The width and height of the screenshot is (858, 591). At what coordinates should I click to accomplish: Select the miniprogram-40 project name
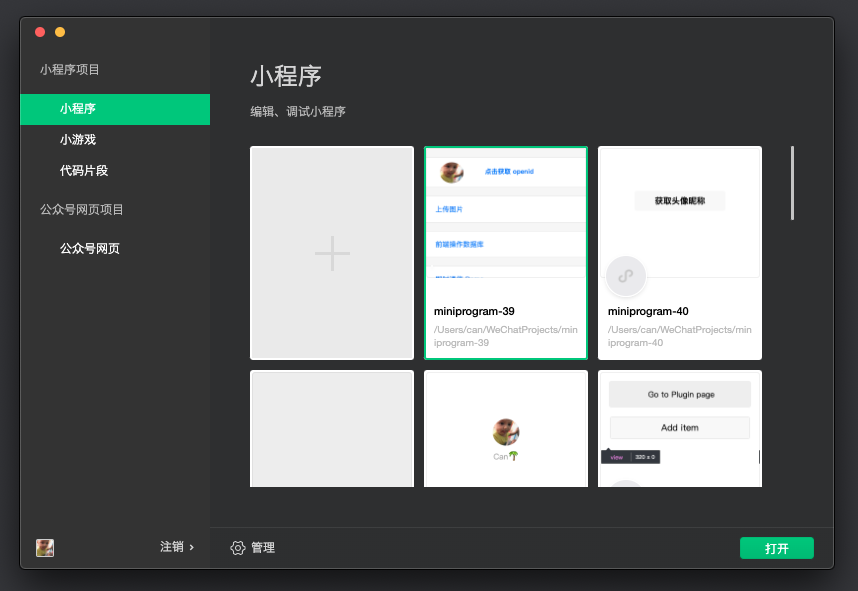(x=648, y=311)
